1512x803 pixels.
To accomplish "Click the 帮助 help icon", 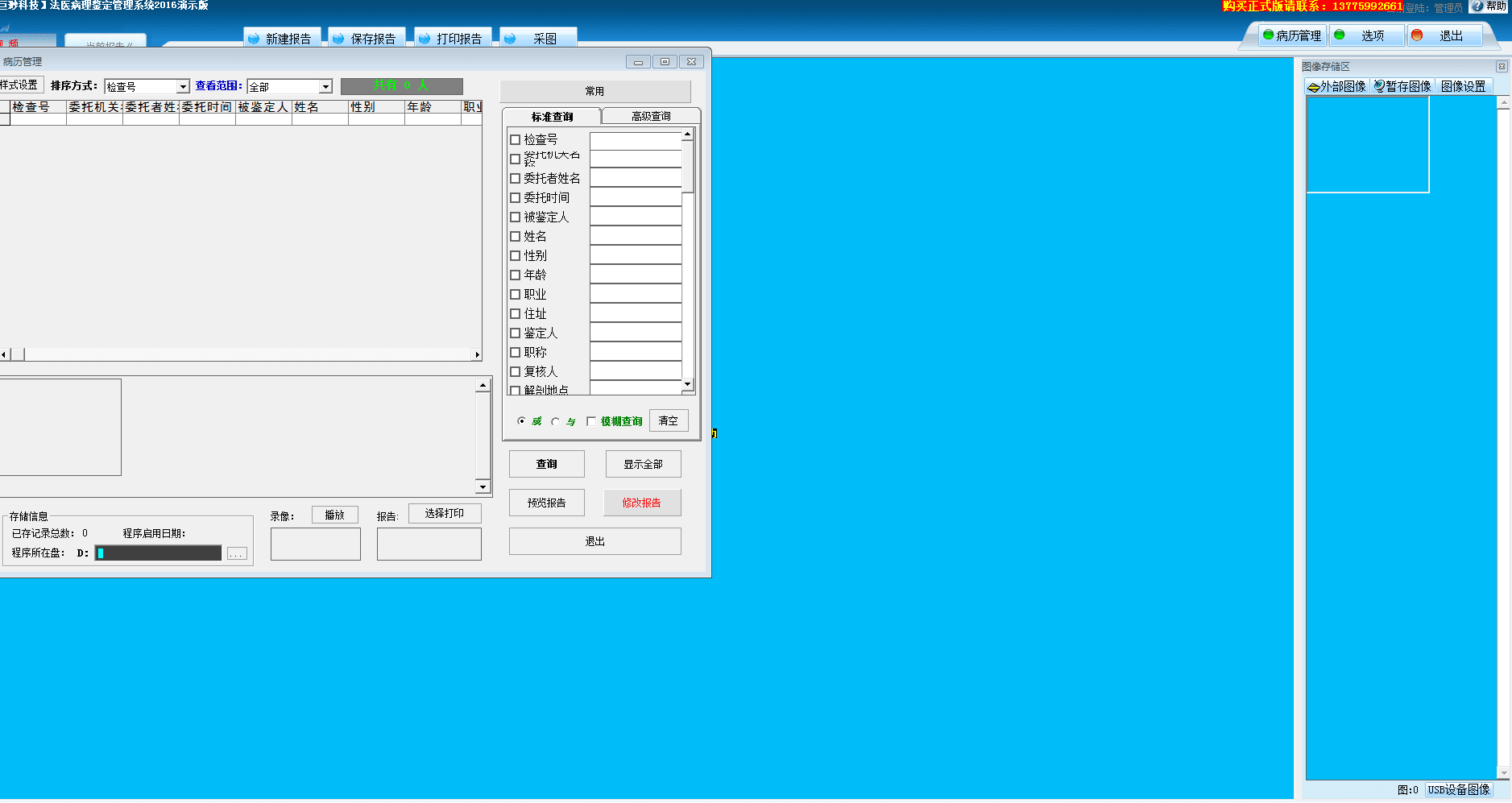I will pyautogui.click(x=1477, y=6).
